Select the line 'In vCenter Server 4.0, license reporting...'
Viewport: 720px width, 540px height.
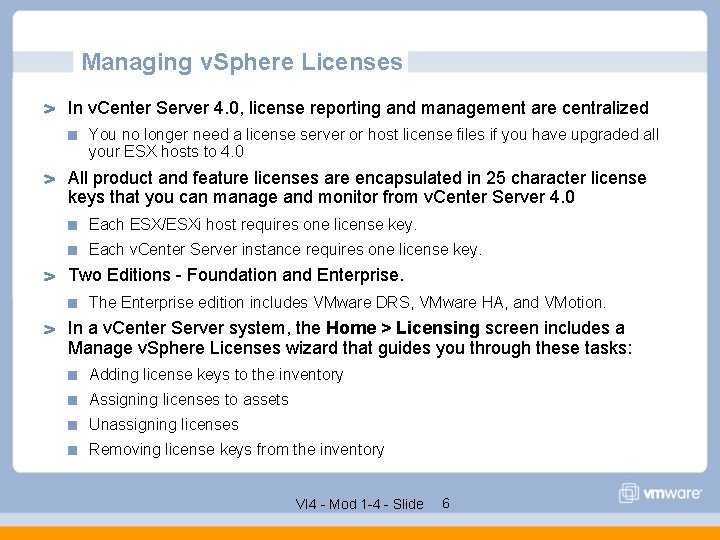click(x=358, y=108)
